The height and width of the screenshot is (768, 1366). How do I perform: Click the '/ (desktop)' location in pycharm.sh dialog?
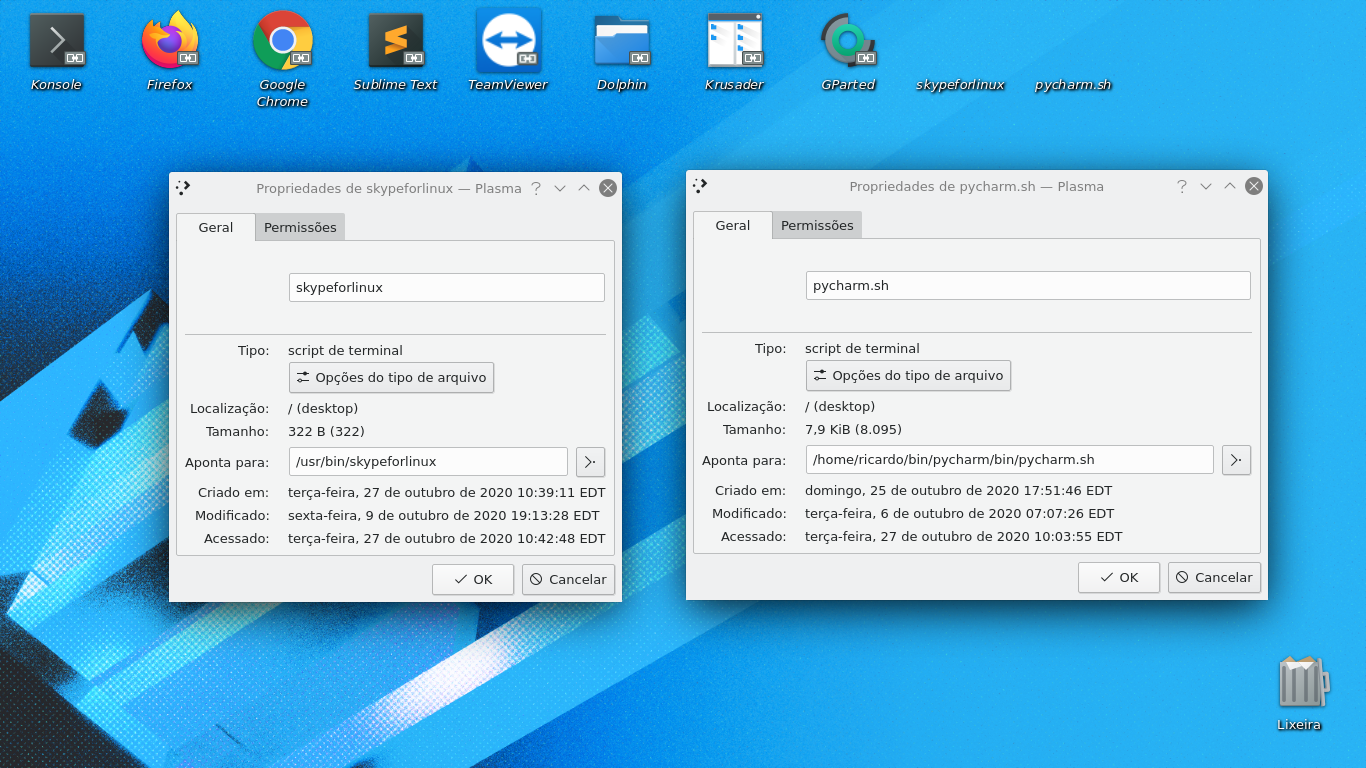click(840, 407)
